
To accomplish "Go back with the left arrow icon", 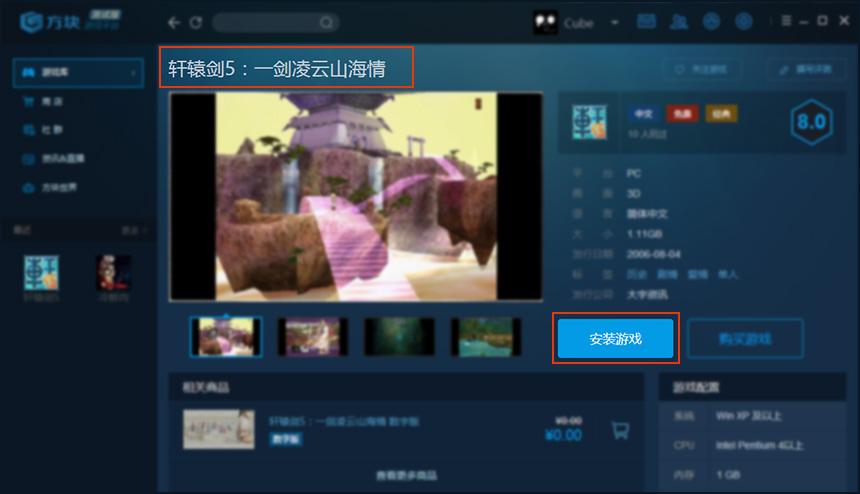I will (174, 22).
